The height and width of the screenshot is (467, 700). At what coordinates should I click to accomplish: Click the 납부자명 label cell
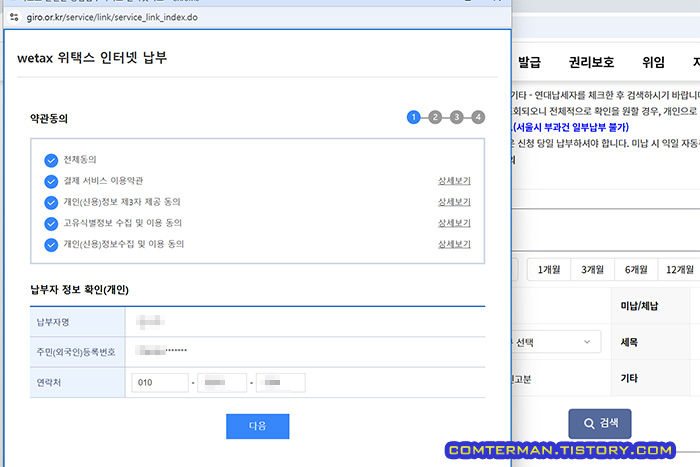point(78,322)
